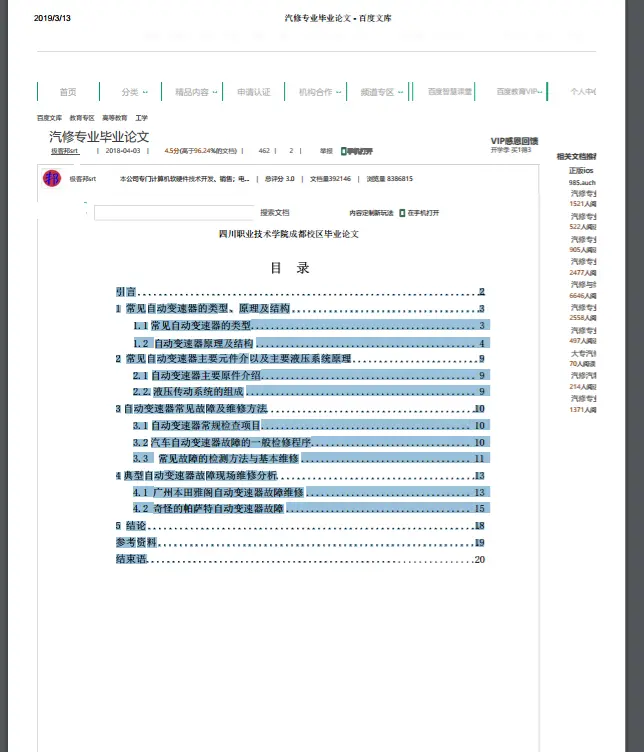The height and width of the screenshot is (752, 644).
Task: Go to the 首页 navigation tab
Action: tap(68, 92)
